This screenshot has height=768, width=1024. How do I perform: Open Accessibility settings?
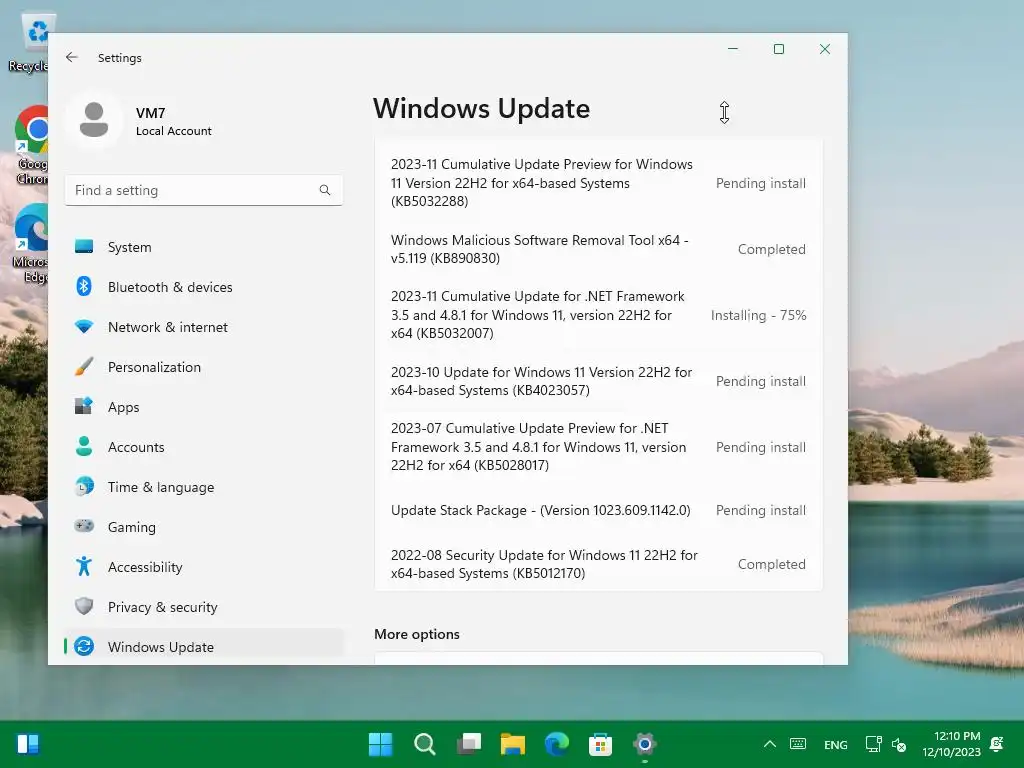click(204, 566)
